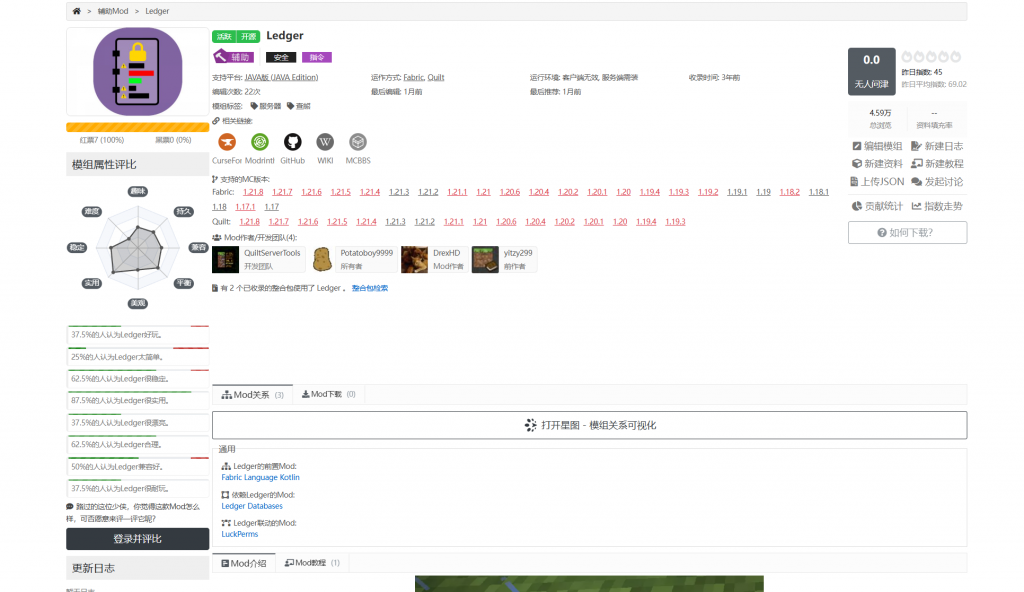Click 辅助Mod breadcrumb link
1024x592 pixels.
point(113,11)
